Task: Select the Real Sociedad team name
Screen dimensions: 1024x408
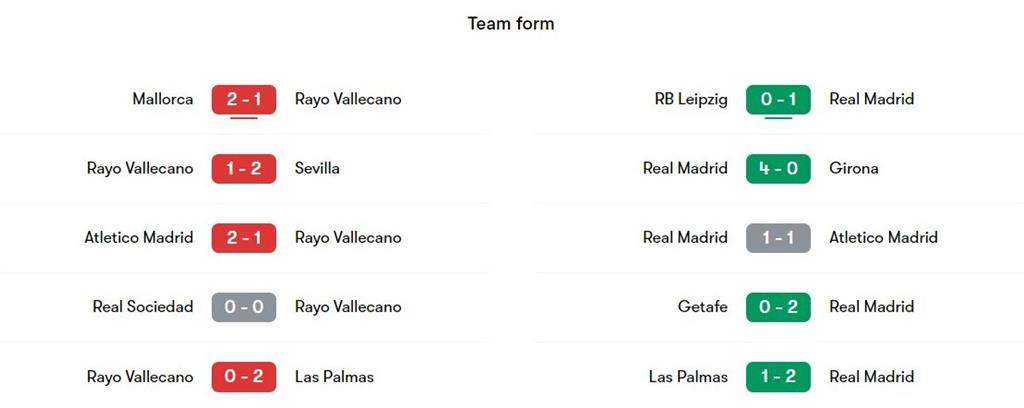Action: [x=143, y=307]
